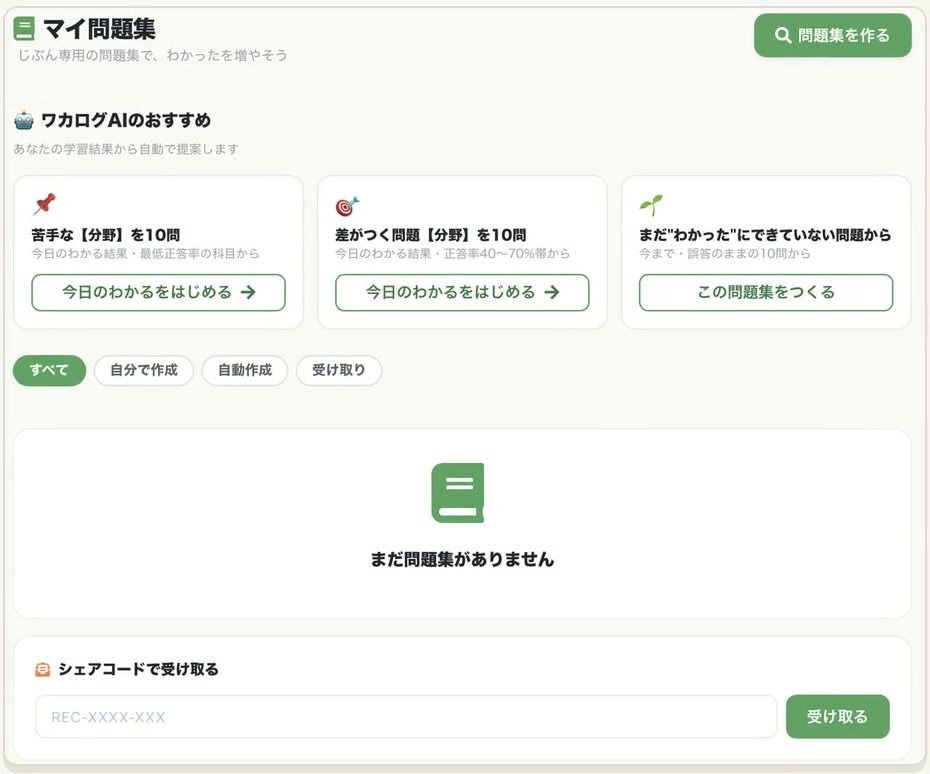Switch to the 自分で作成 filter tab

click(x=144, y=370)
